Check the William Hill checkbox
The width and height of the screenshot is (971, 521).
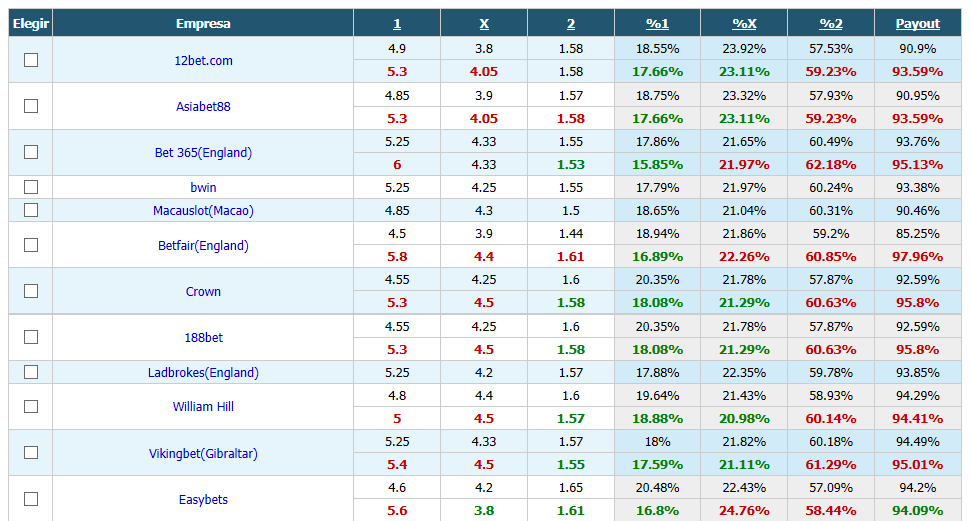(31, 406)
